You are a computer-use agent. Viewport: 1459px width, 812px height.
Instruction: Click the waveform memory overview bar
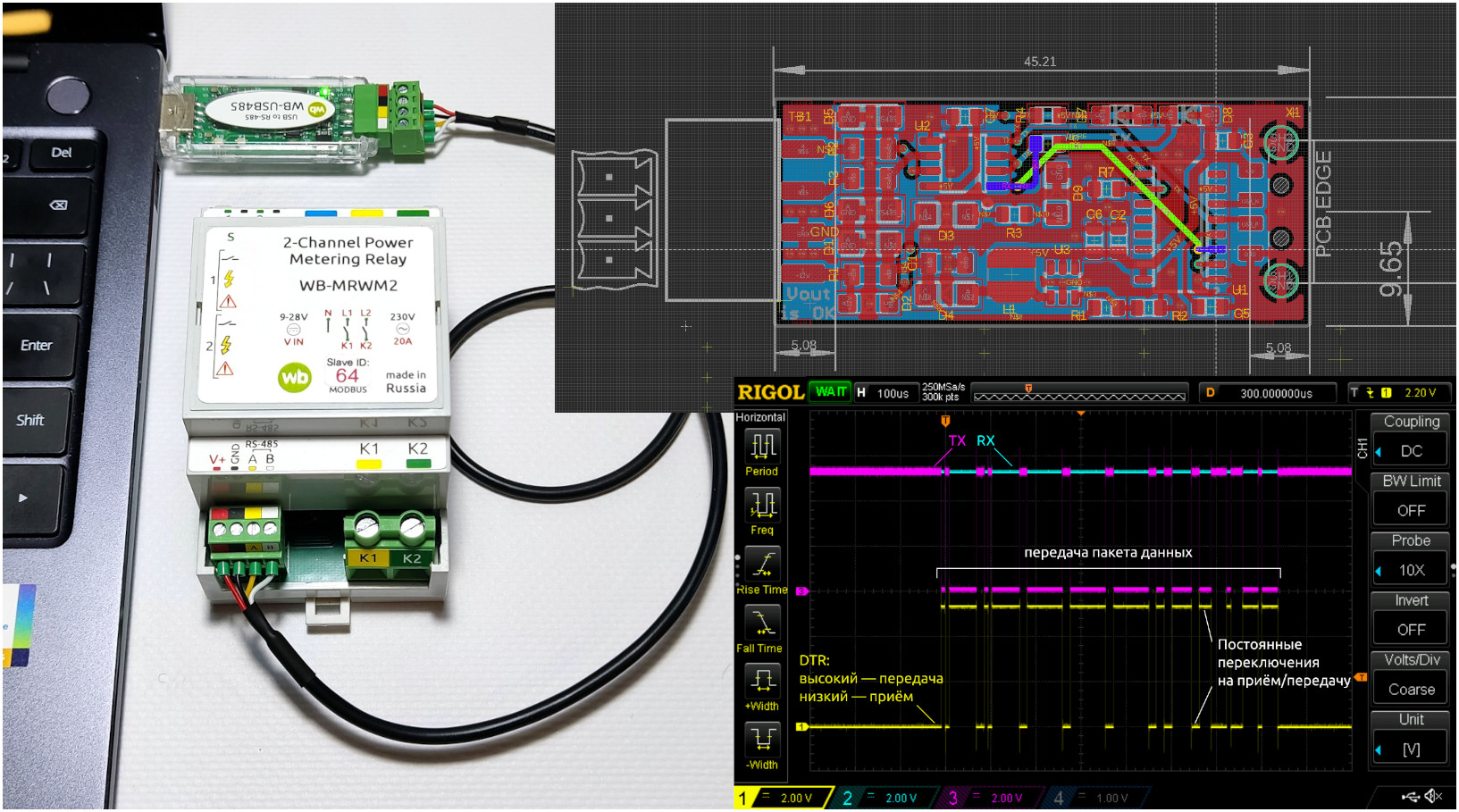tap(1079, 393)
